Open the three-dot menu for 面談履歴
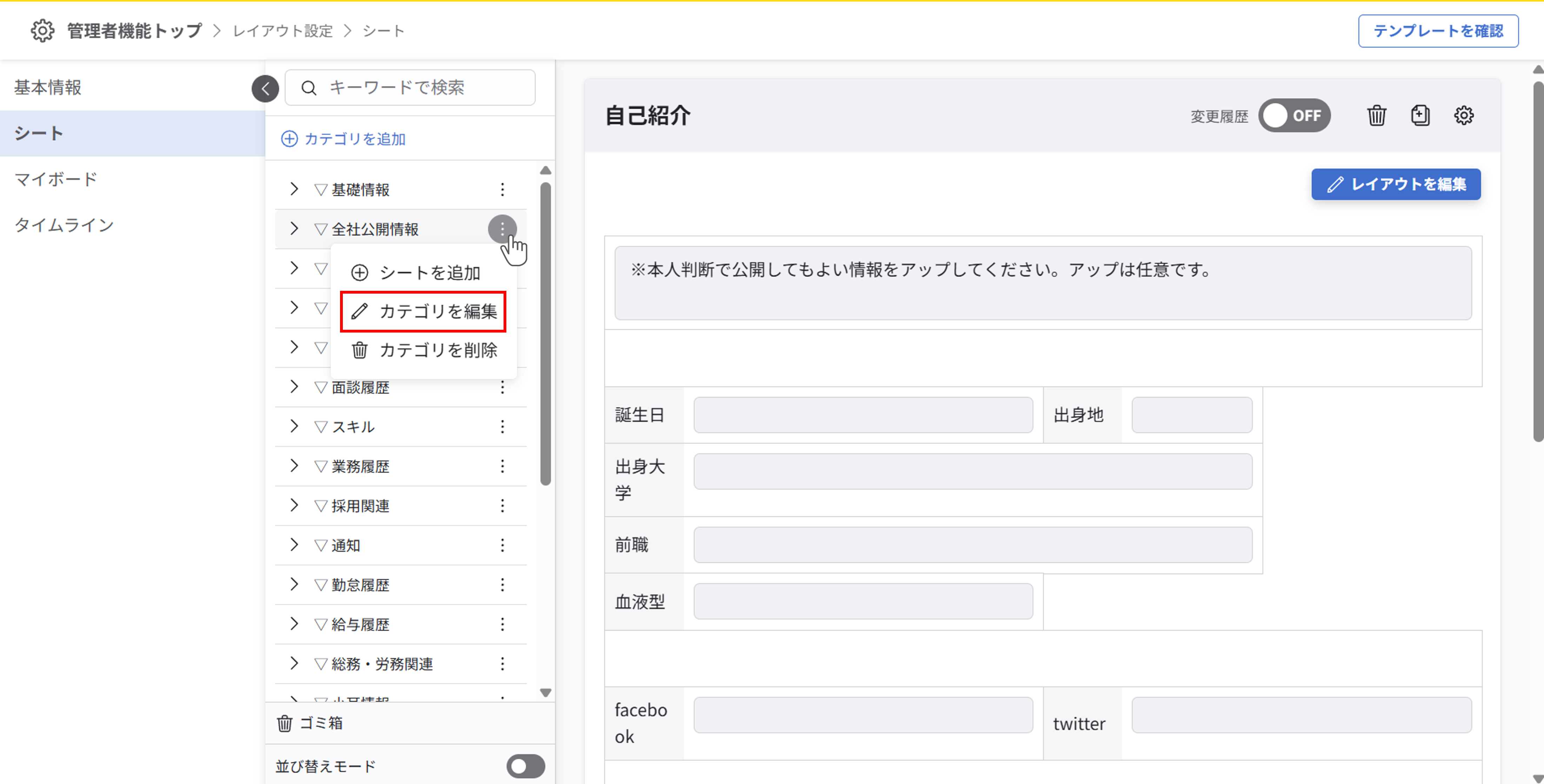Image resolution: width=1544 pixels, height=784 pixels. point(502,387)
